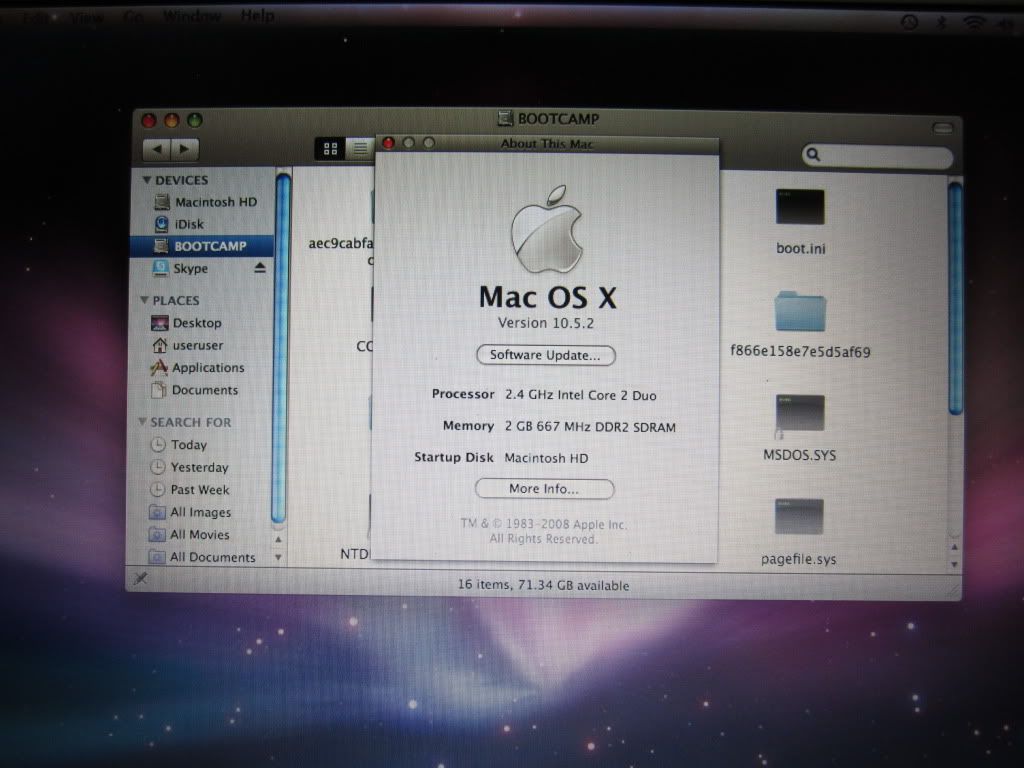Eject the Skype volume
Screen dimensions: 1024x768
(x=260, y=268)
